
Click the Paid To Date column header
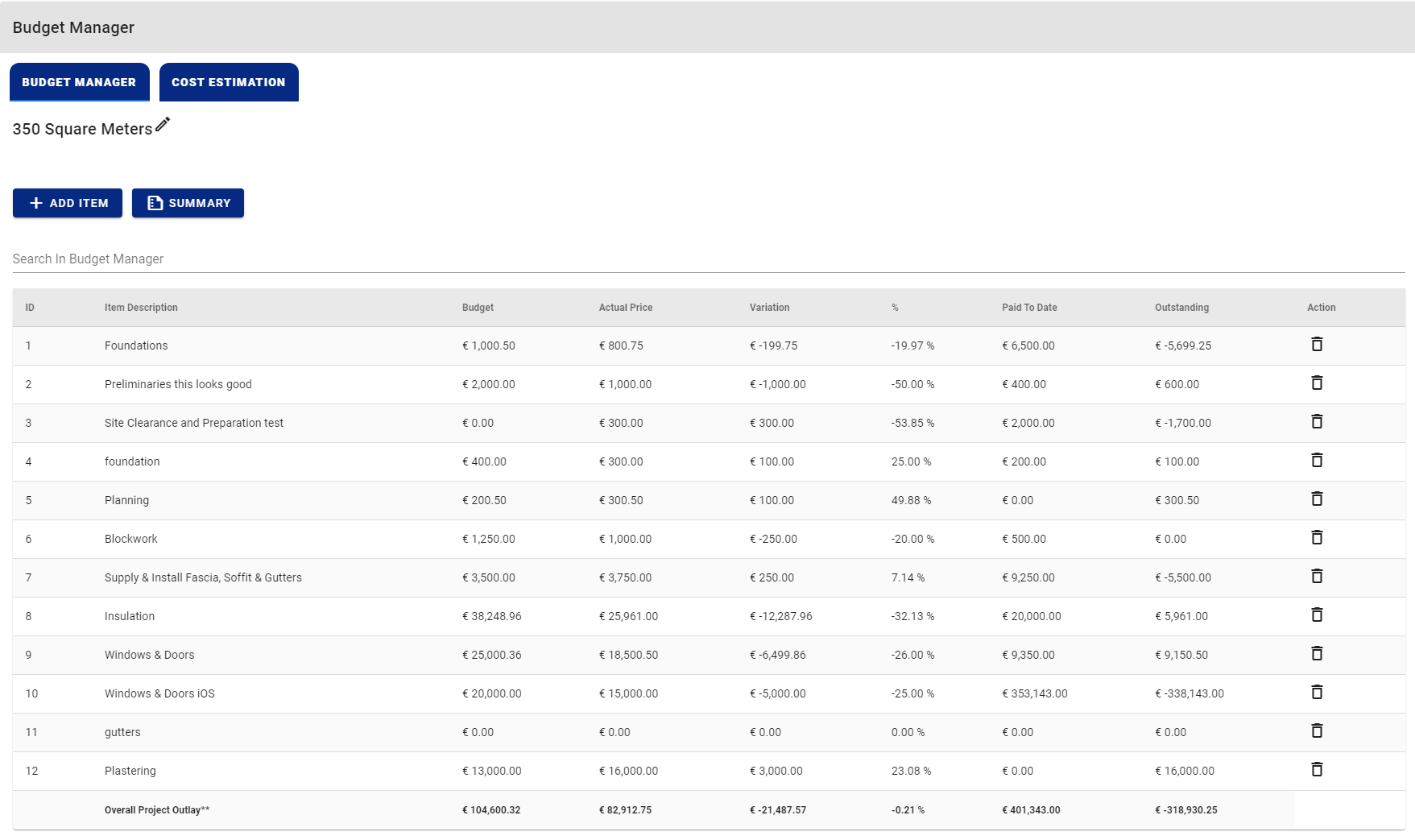click(x=1029, y=308)
